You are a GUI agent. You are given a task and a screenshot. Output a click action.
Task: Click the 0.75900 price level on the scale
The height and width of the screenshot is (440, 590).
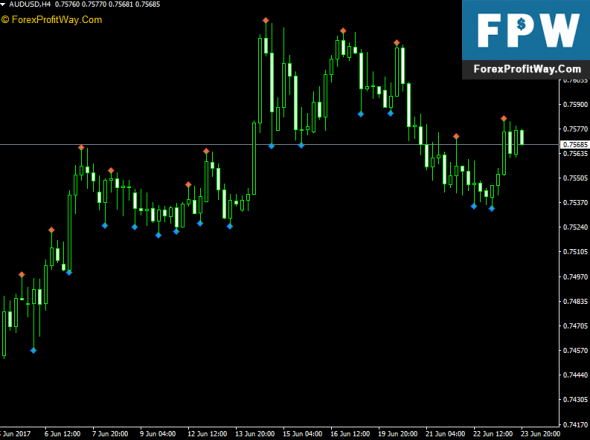point(575,104)
